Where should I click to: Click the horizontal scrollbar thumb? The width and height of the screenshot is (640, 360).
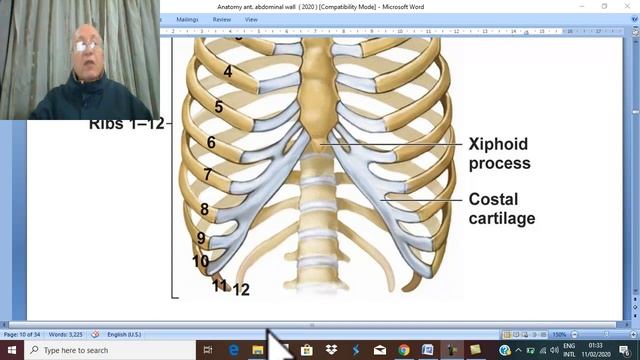click(312, 325)
